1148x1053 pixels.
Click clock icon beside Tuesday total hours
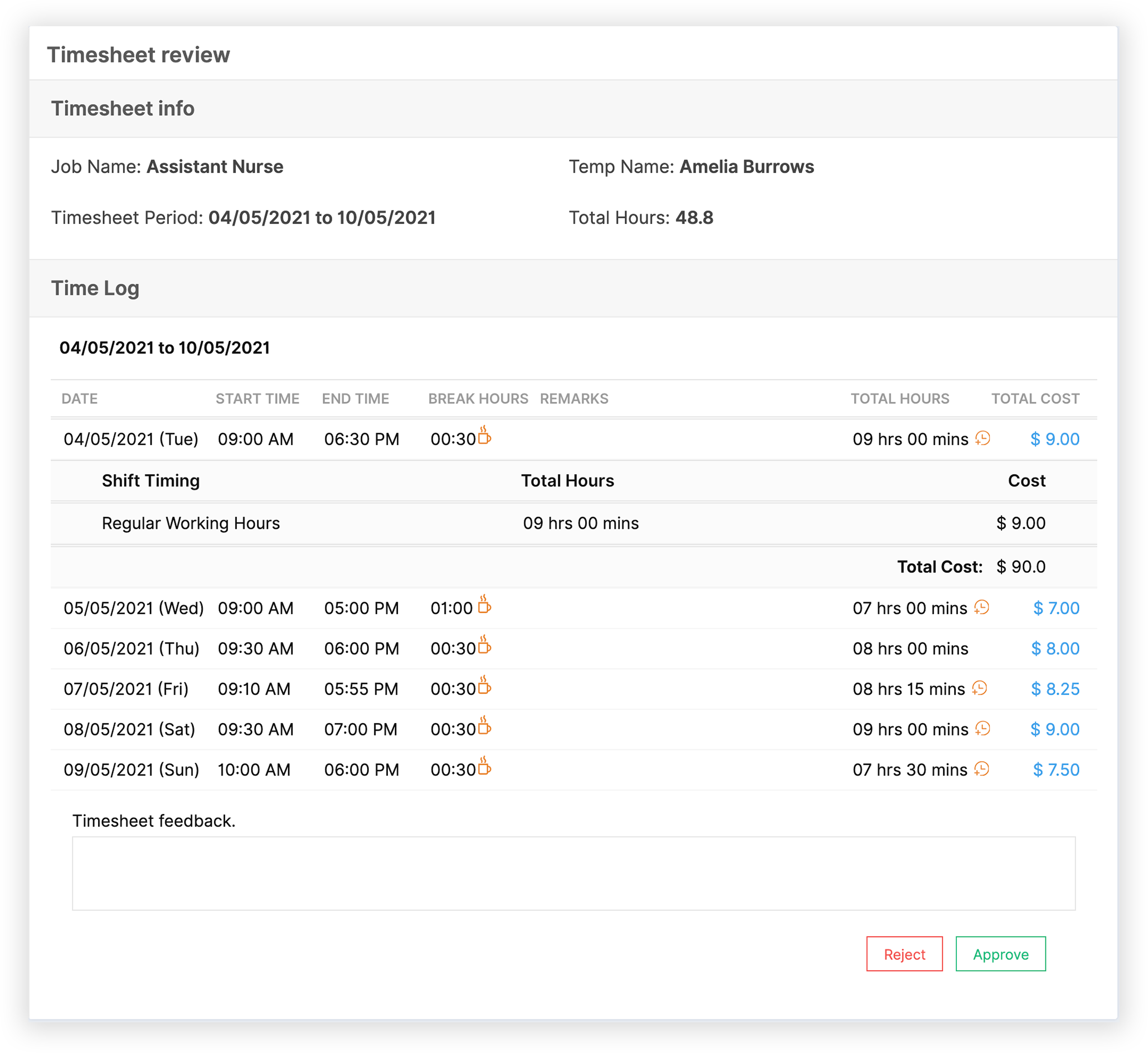pyautogui.click(x=982, y=438)
